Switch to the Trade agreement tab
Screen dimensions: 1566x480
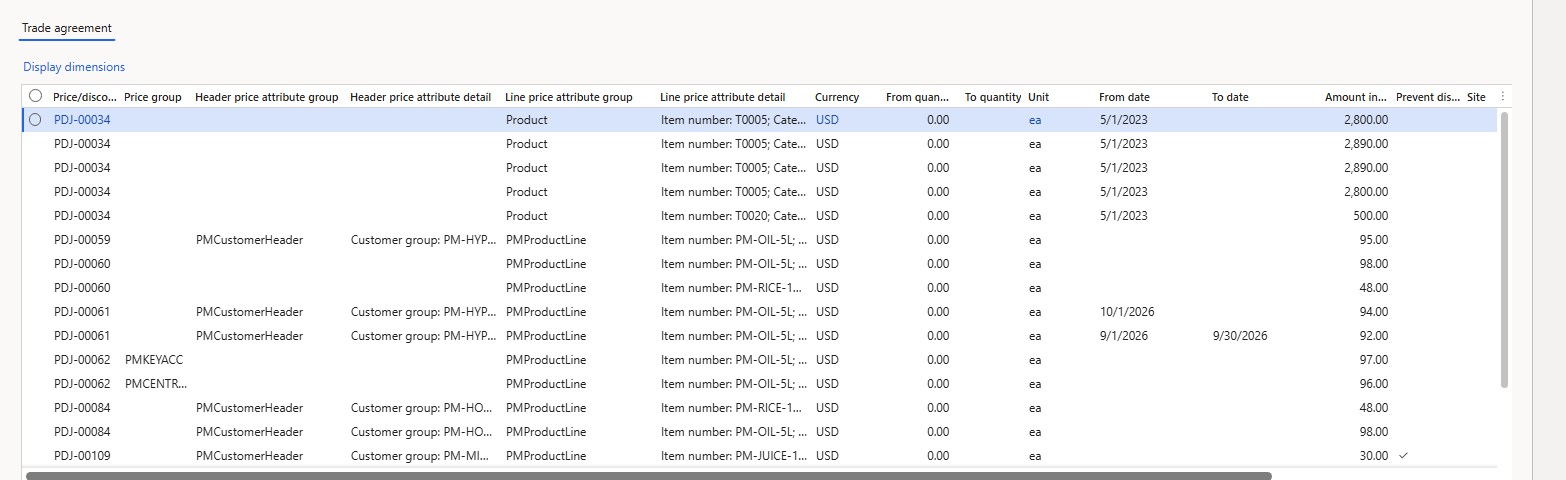[67, 28]
